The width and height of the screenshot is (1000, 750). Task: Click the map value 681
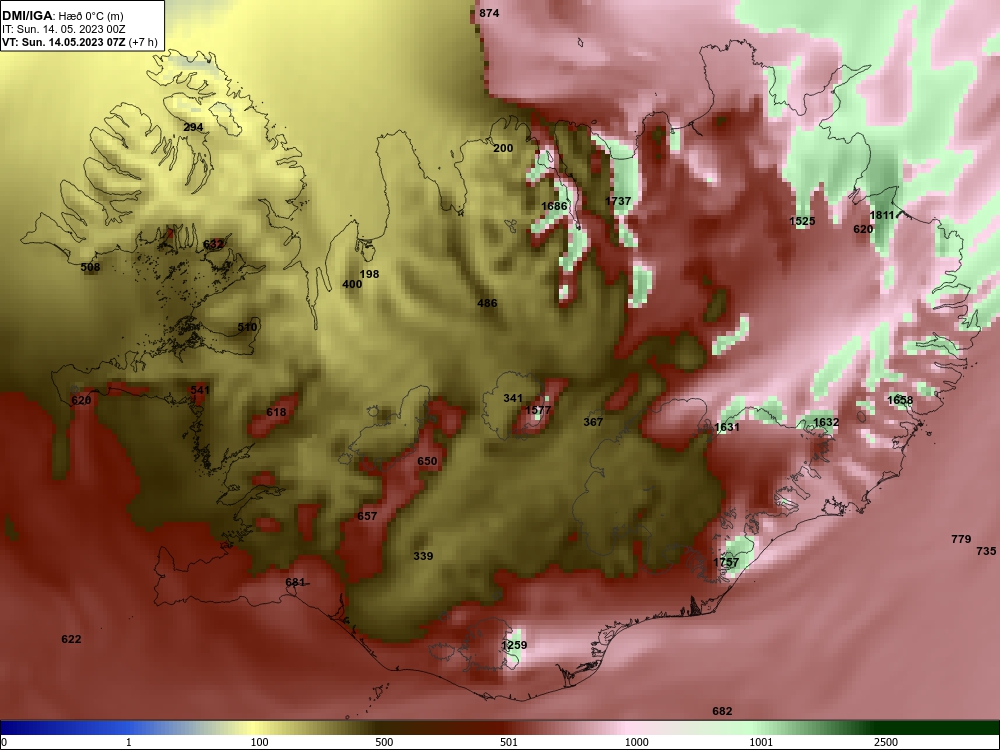[295, 582]
